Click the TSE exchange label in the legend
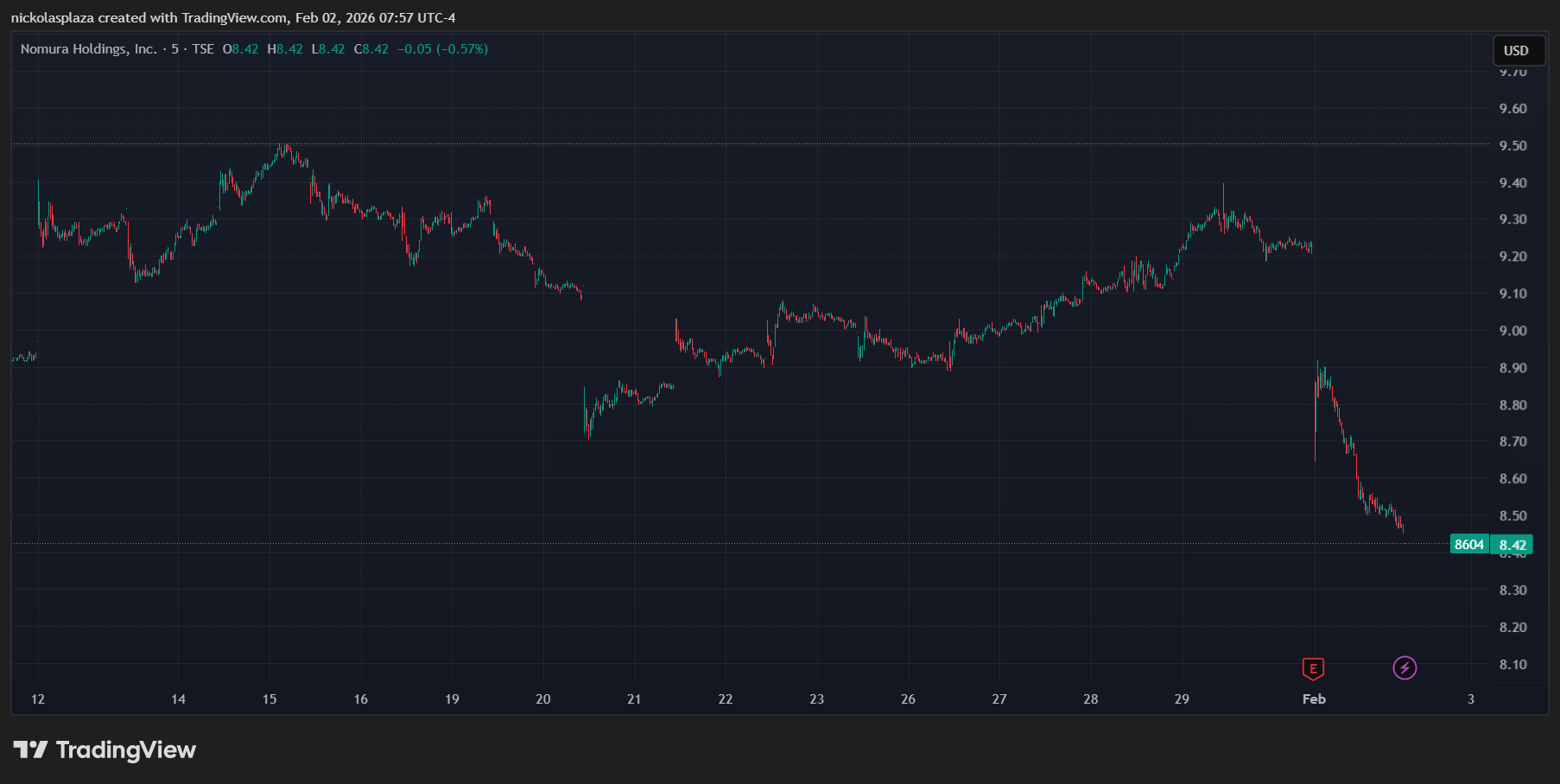 [203, 49]
